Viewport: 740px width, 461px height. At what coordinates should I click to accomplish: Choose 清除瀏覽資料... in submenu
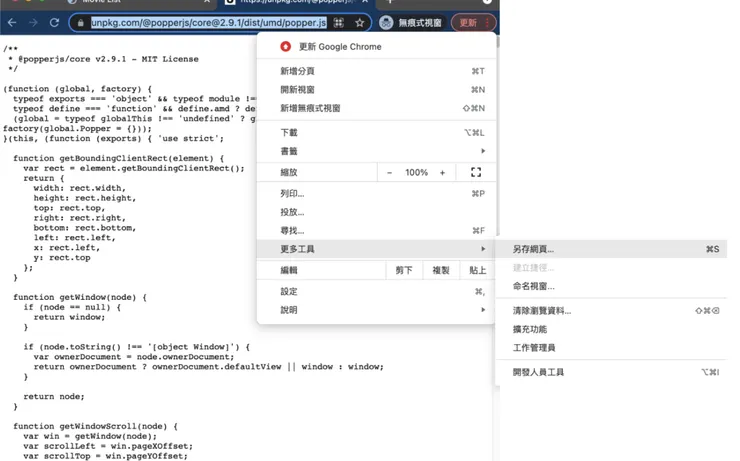click(612, 311)
